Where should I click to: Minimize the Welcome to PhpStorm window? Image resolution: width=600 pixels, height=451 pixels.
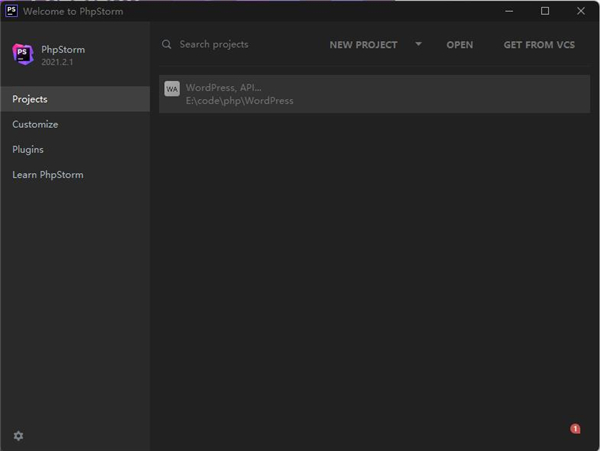tap(509, 11)
